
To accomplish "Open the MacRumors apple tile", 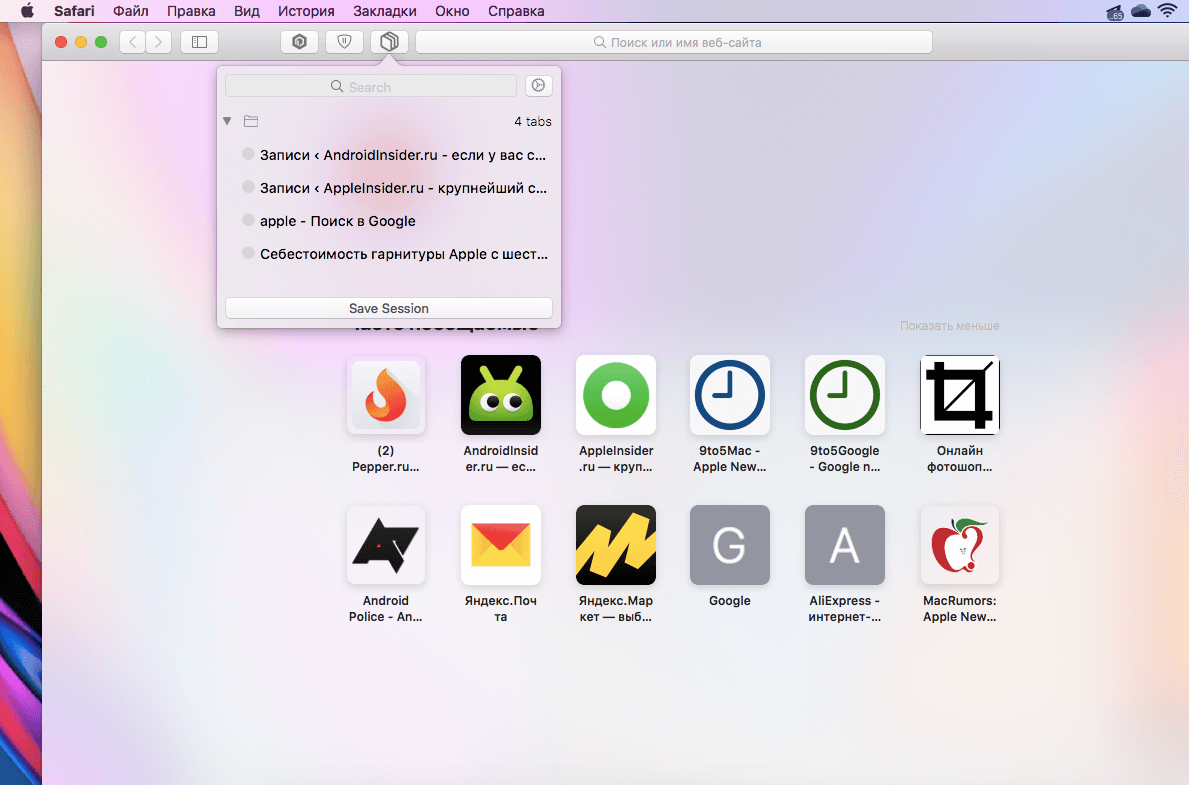I will click(x=959, y=545).
